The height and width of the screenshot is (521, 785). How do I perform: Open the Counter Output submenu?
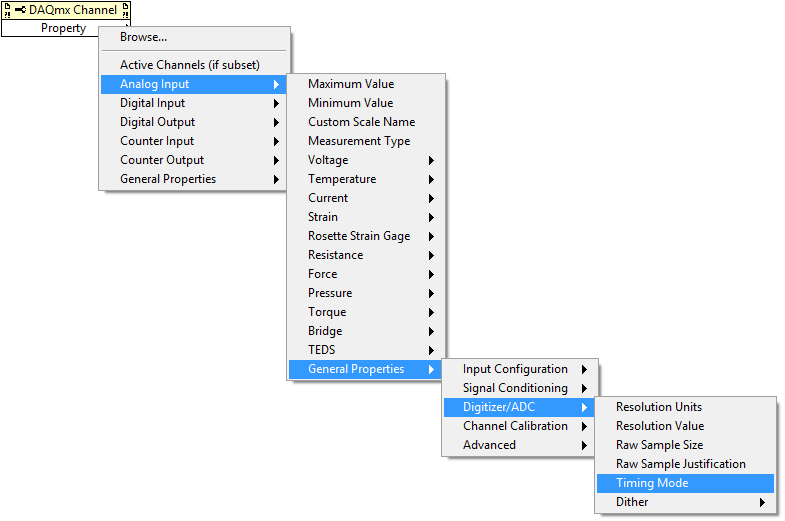click(194, 160)
